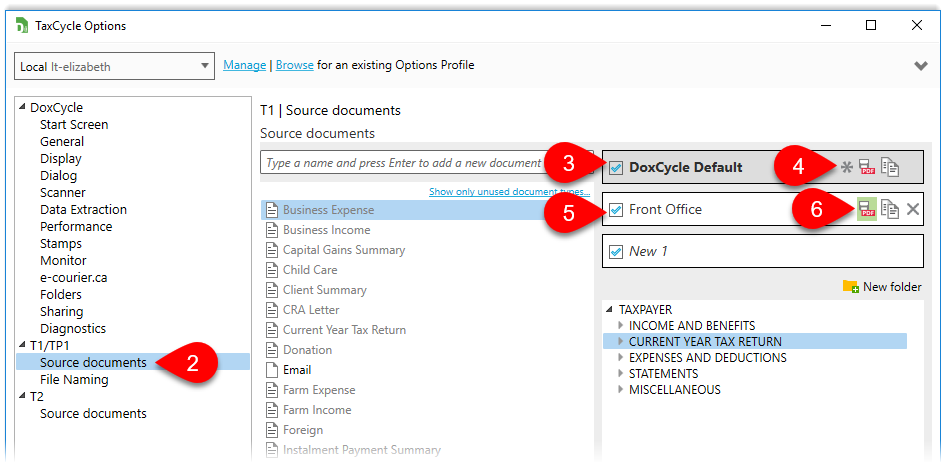Toggle the Front Office checkbox

(616, 209)
